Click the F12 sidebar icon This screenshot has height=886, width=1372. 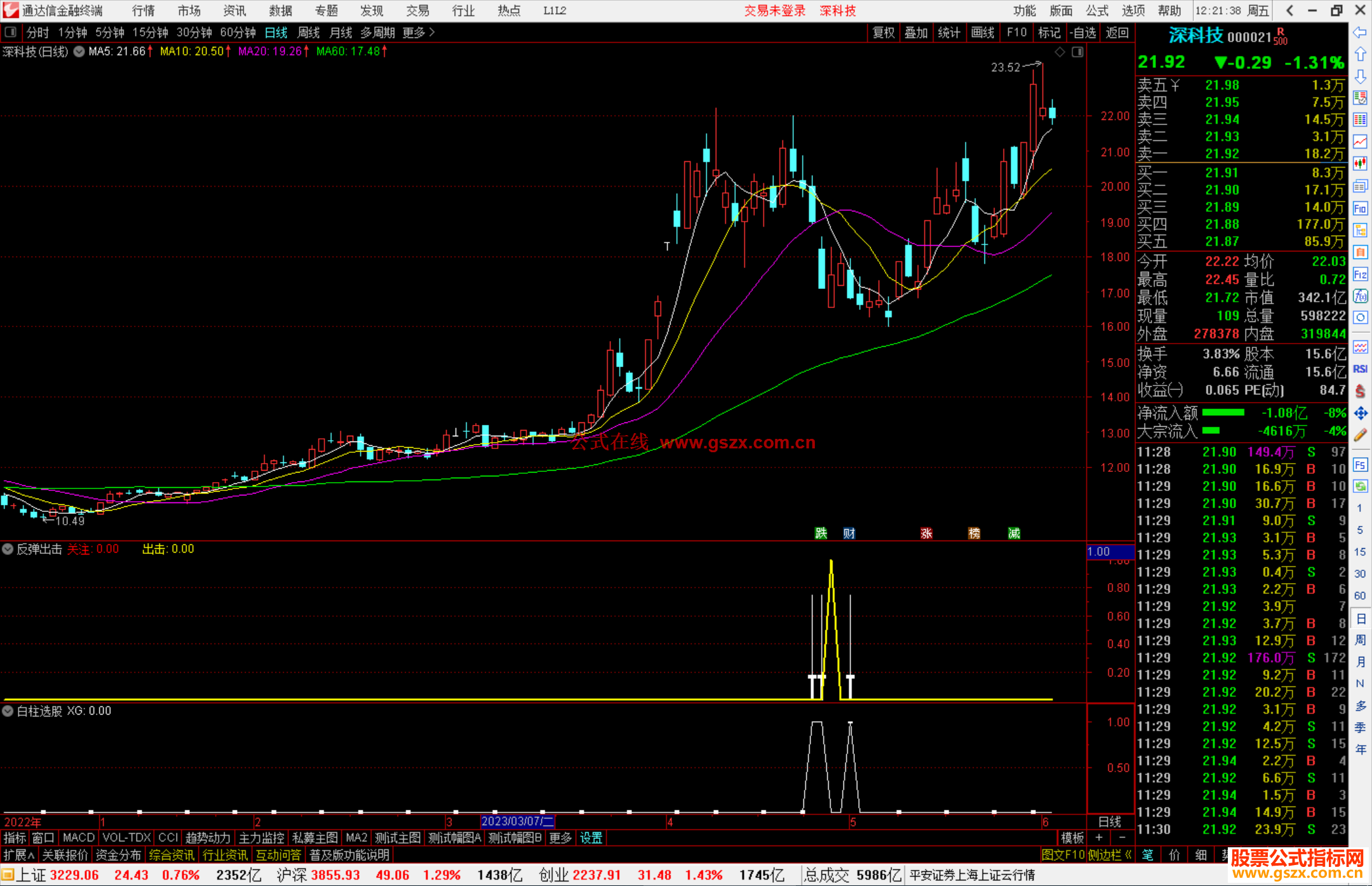[x=1360, y=274]
